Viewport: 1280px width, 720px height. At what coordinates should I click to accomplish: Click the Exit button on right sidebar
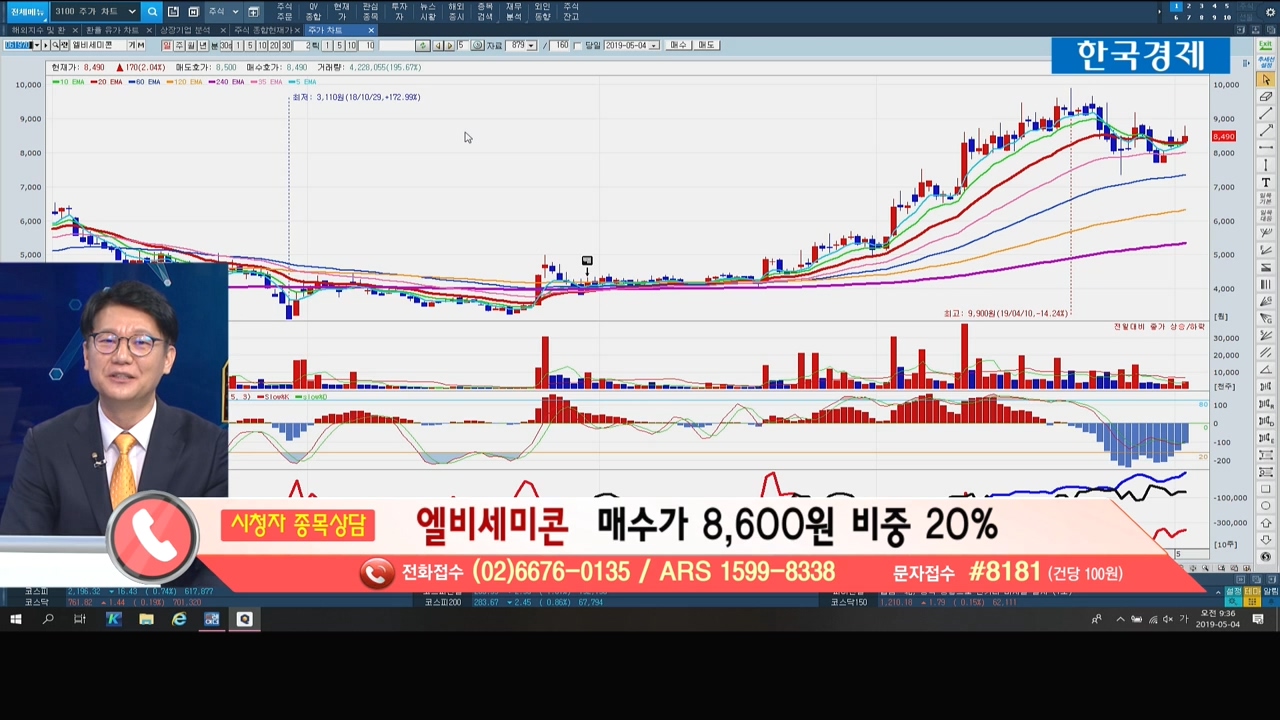click(x=1266, y=46)
